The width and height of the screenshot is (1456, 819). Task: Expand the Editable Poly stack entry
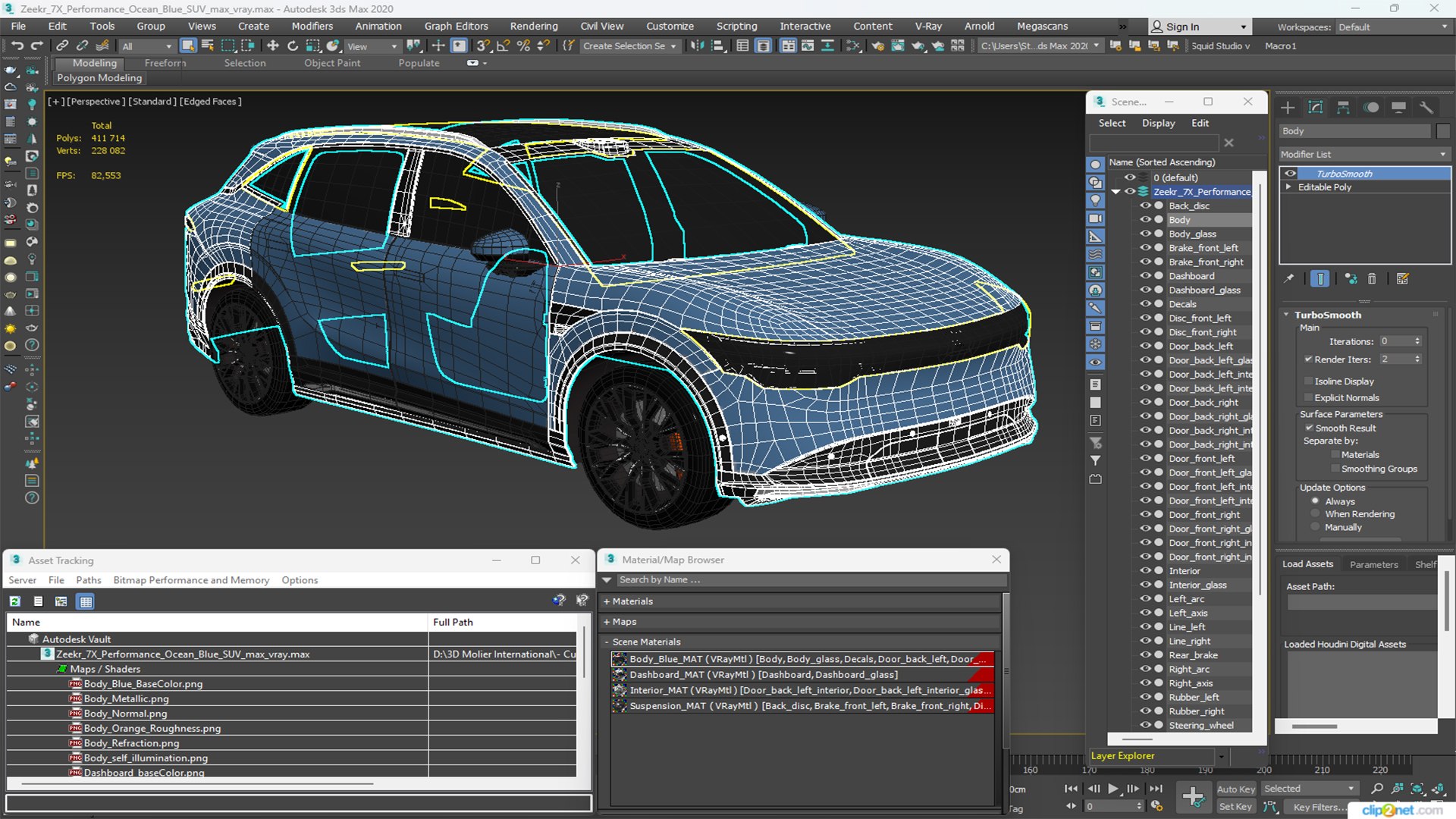[x=1288, y=187]
